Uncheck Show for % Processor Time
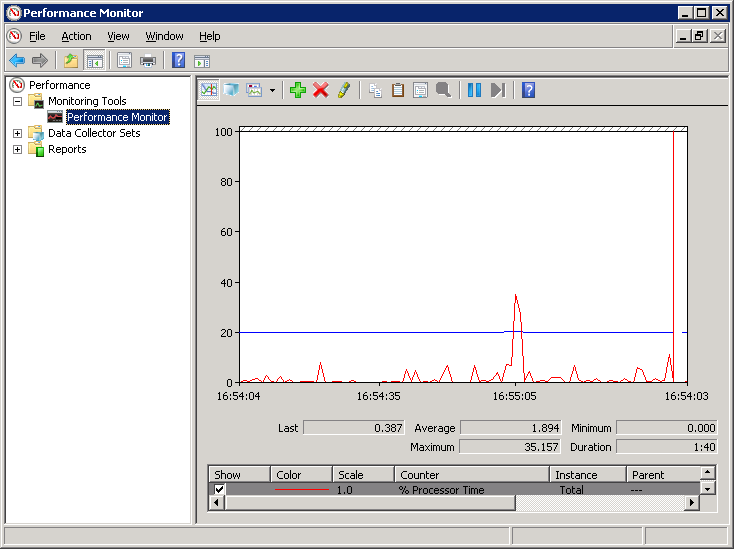The image size is (734, 549). [219, 490]
